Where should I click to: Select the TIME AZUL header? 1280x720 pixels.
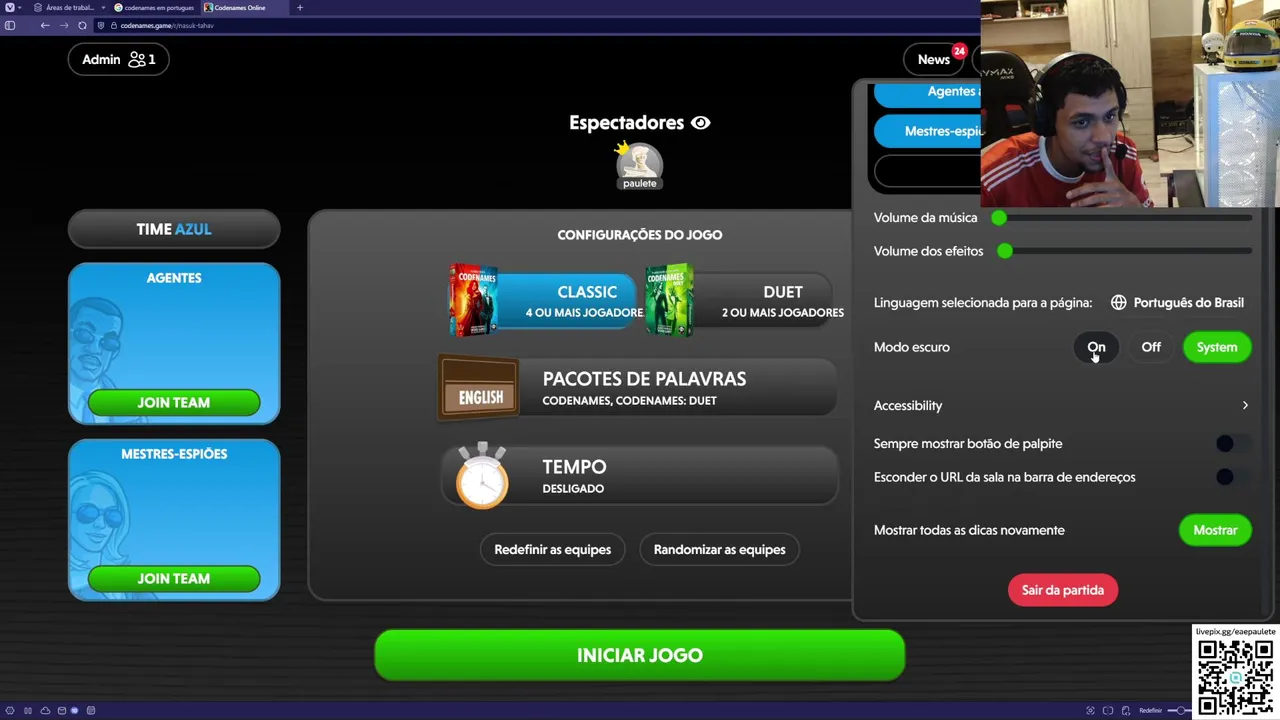point(174,229)
